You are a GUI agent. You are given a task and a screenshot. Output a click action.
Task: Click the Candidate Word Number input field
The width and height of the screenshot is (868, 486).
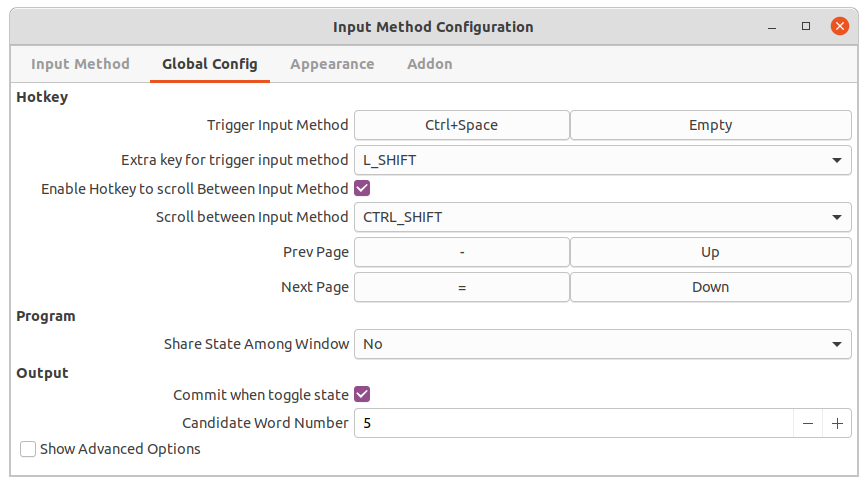574,423
